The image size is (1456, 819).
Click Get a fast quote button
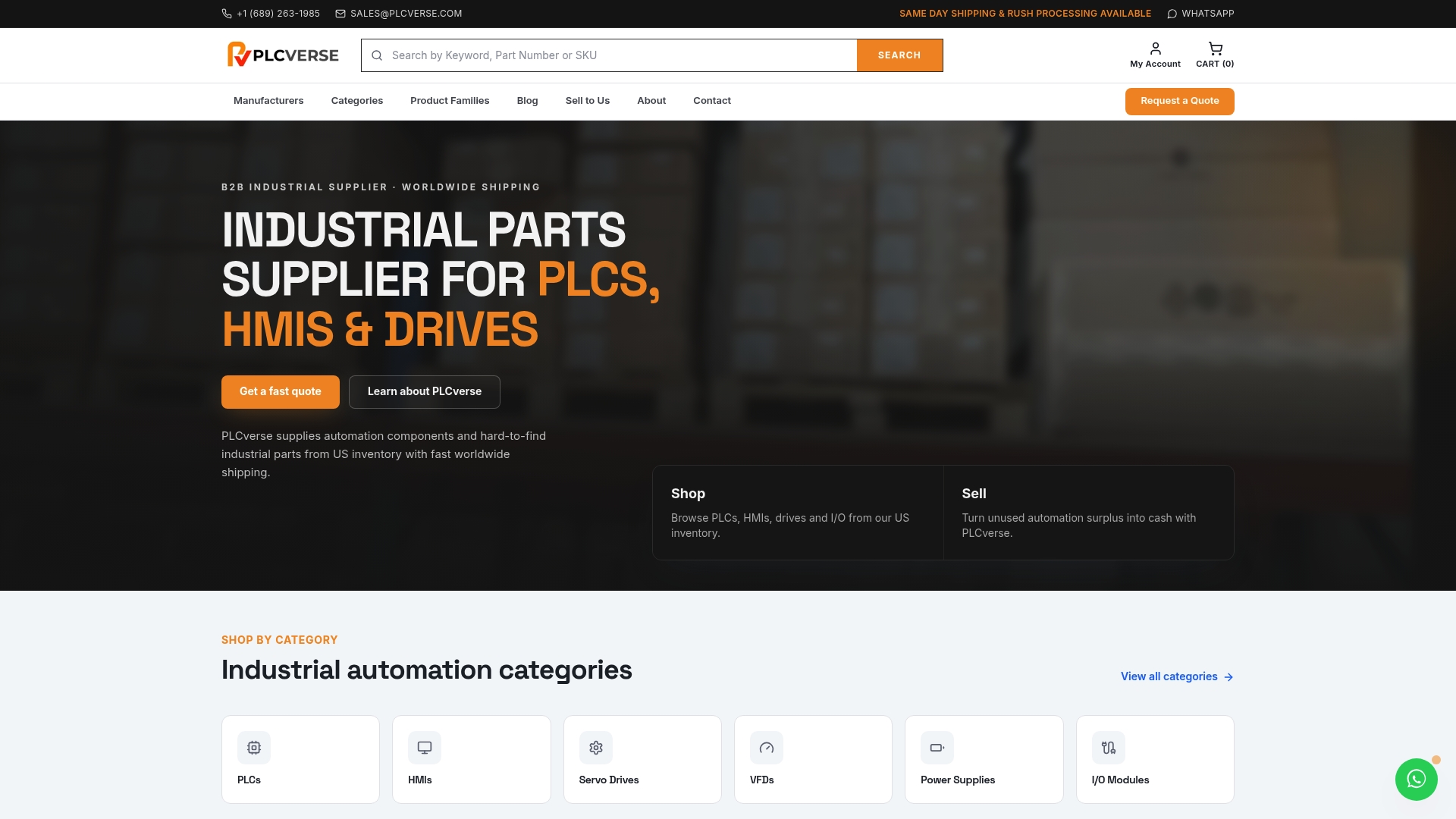tap(281, 392)
